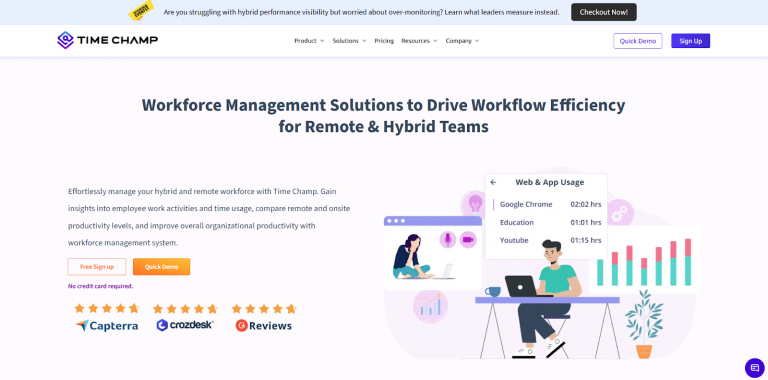Click the Sign Up button

690,41
